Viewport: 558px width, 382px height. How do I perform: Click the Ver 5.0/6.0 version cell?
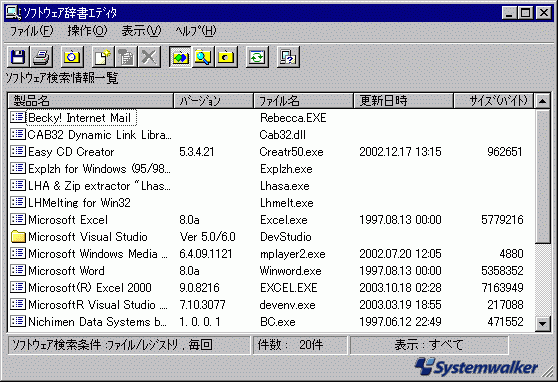click(x=208, y=237)
